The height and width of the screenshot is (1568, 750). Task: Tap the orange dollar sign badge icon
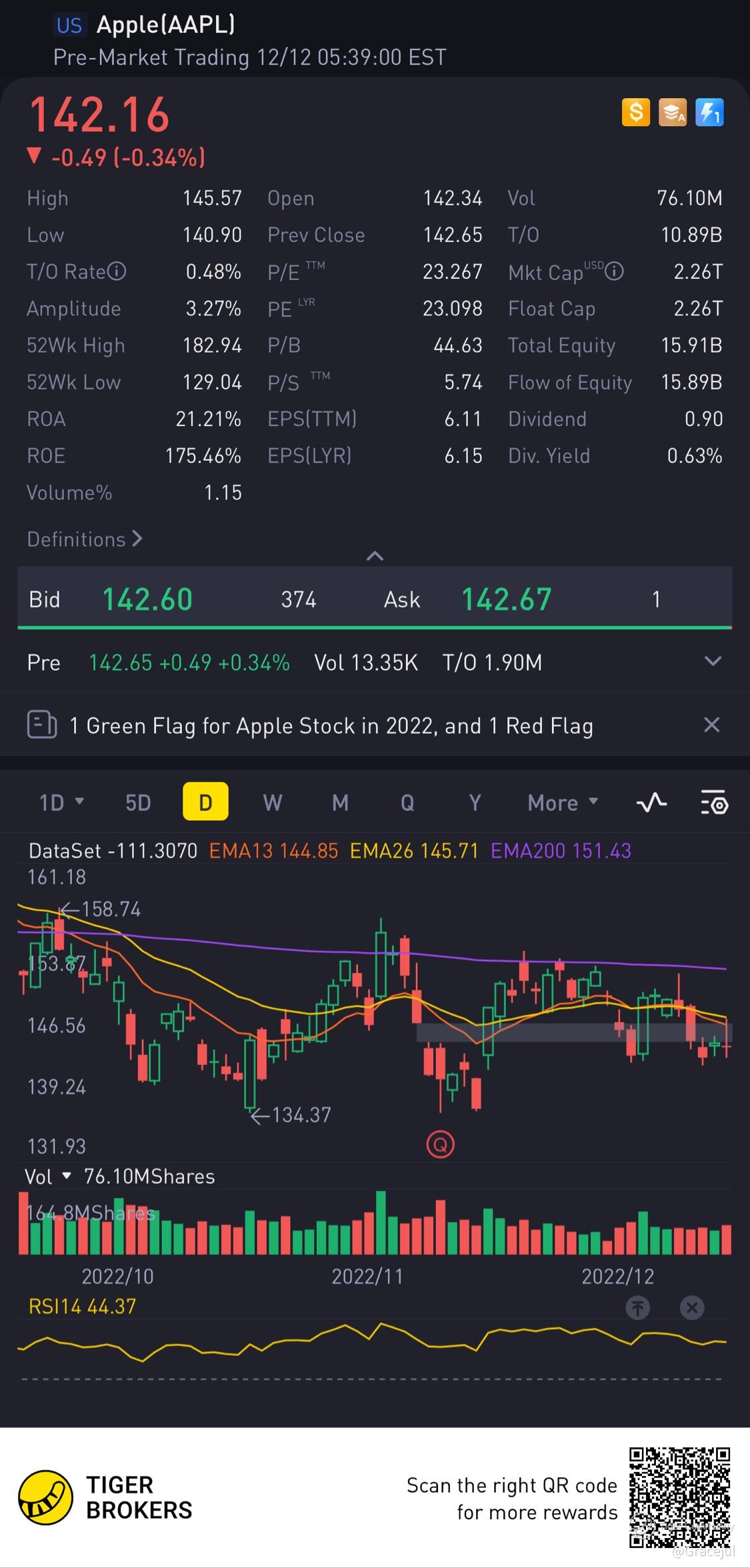635,112
